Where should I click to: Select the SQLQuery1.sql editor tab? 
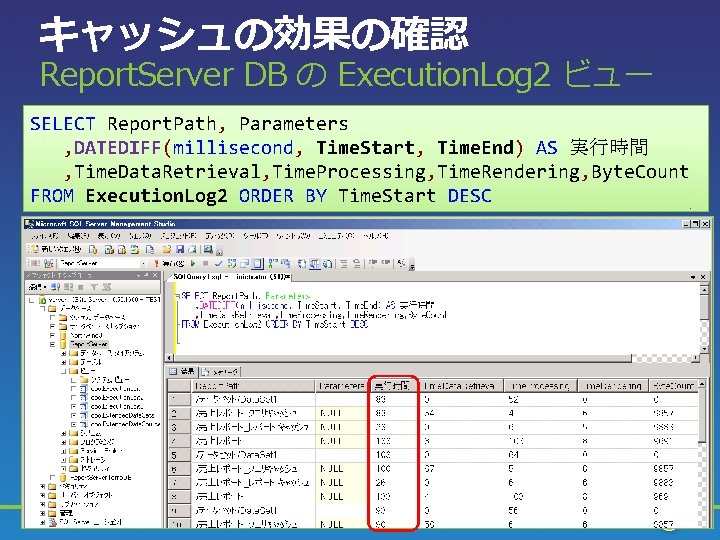pyautogui.click(x=231, y=277)
